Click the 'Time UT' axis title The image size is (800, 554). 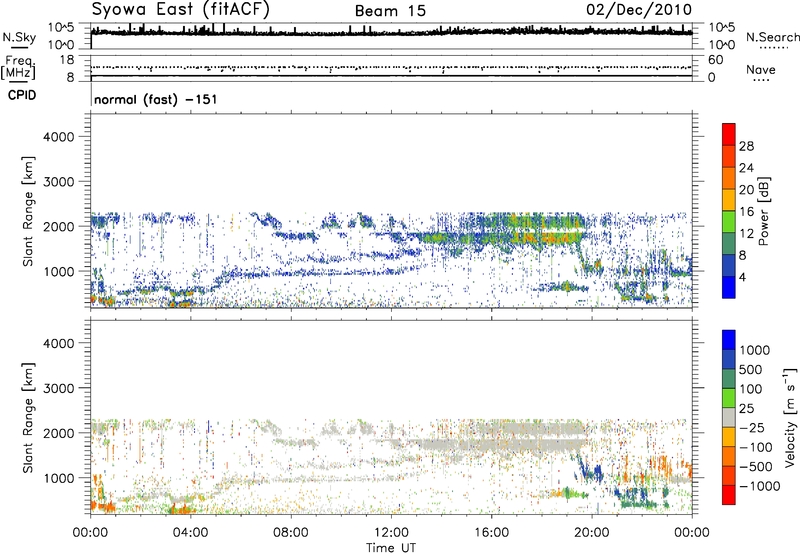point(391,548)
